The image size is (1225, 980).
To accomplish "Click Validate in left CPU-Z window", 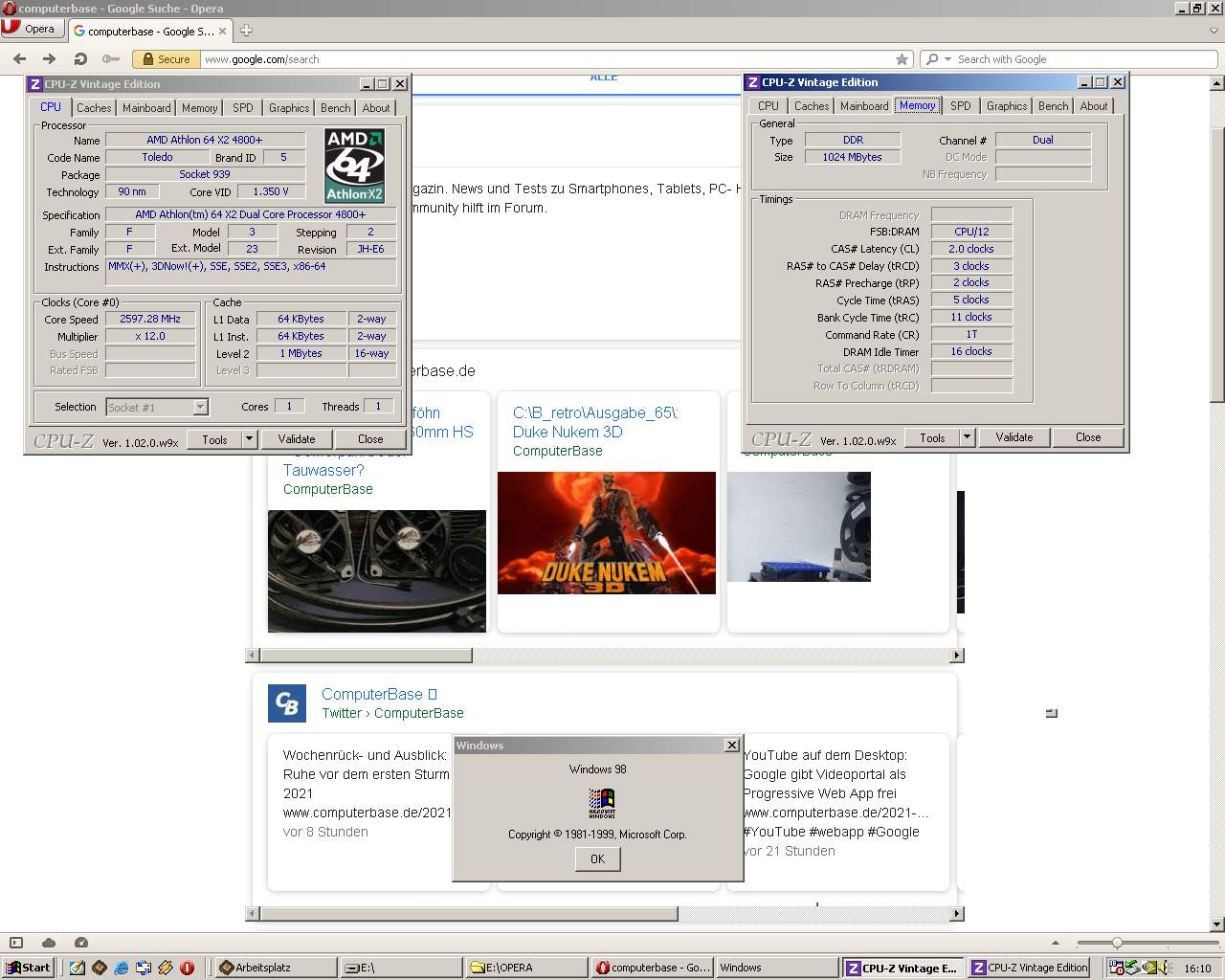I will tap(297, 439).
